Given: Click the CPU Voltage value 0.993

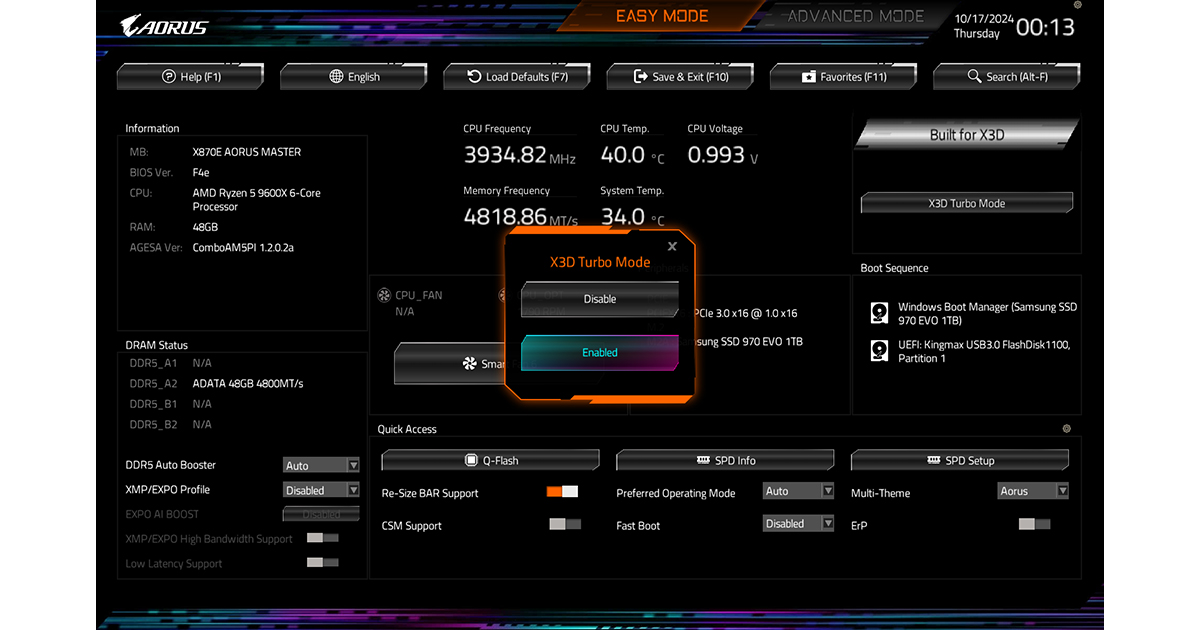Looking at the screenshot, I should click(716, 155).
